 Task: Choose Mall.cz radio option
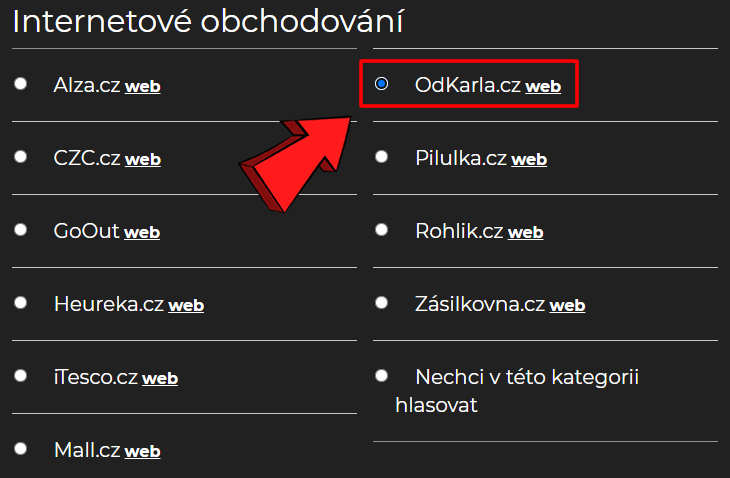[x=21, y=449]
